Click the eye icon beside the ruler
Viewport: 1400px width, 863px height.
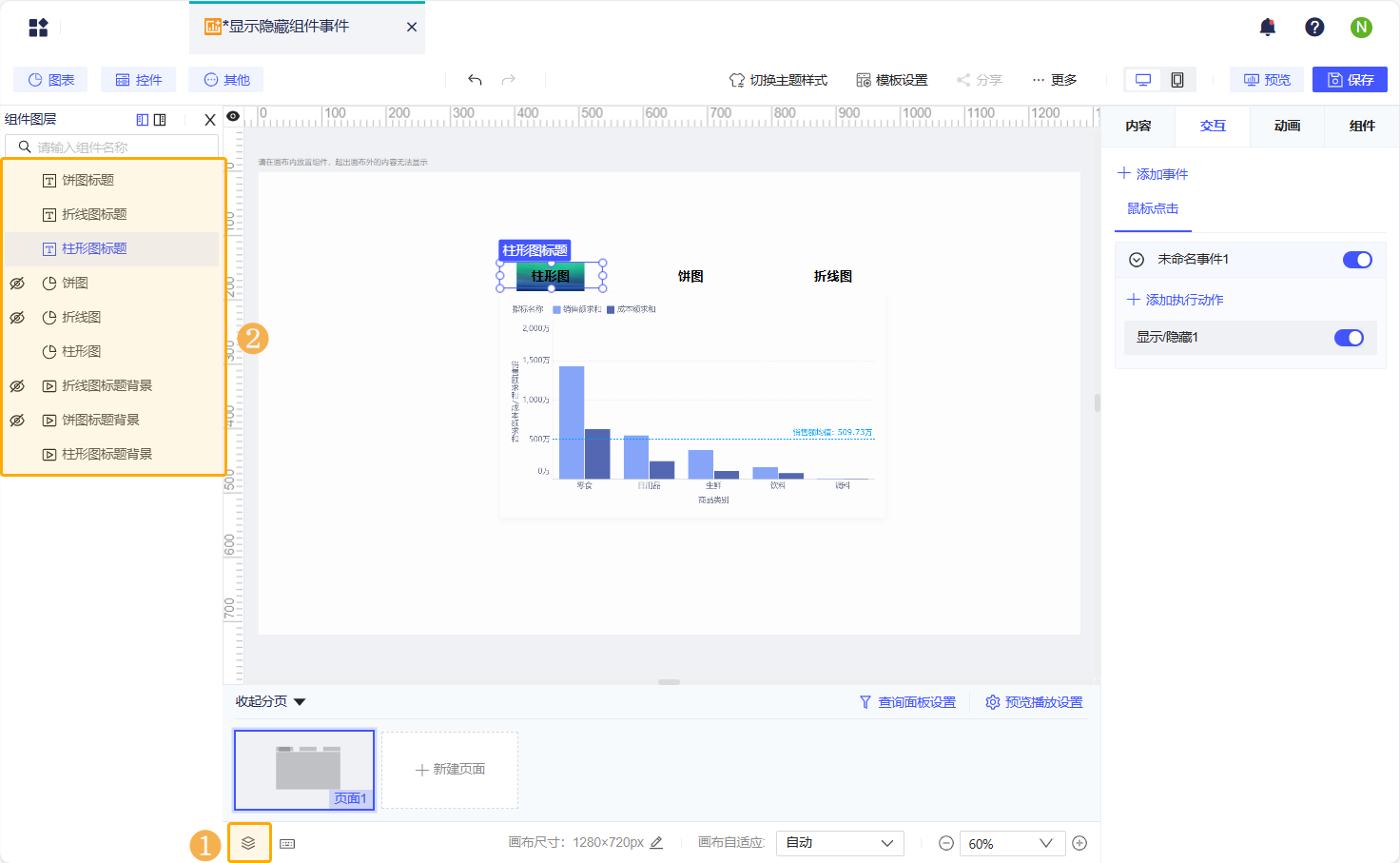point(233,116)
